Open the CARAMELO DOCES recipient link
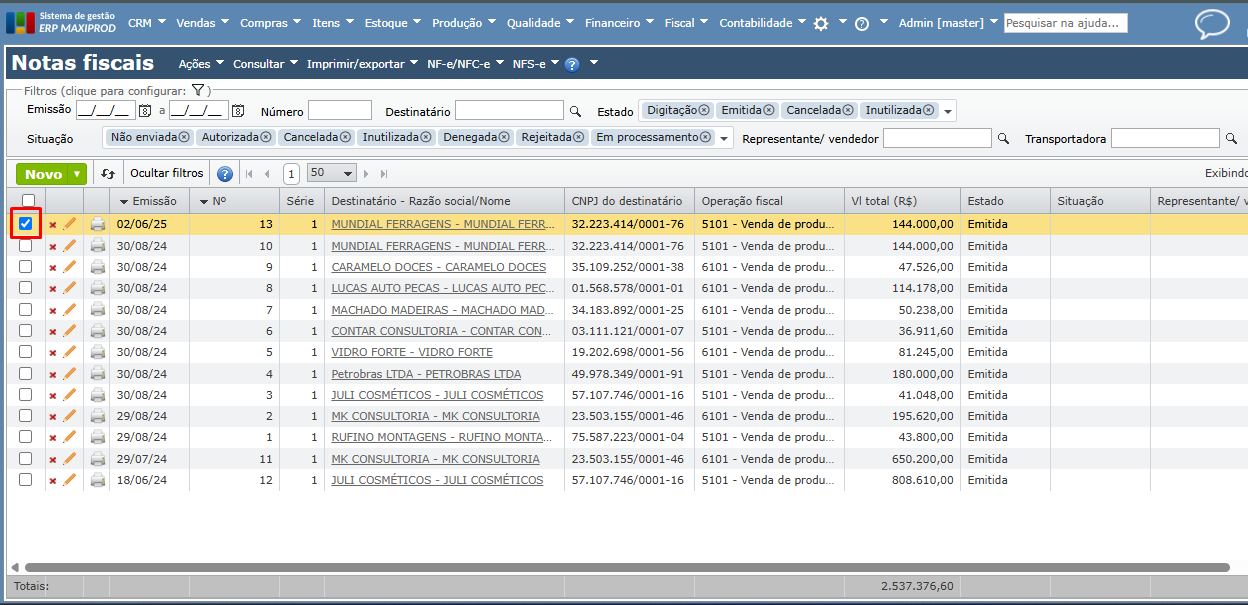Screen dimensions: 1248x605 point(438,267)
